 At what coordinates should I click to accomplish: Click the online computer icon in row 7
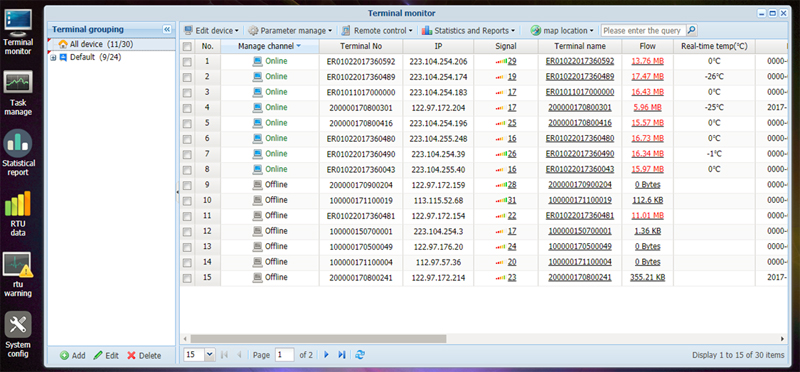click(x=258, y=154)
